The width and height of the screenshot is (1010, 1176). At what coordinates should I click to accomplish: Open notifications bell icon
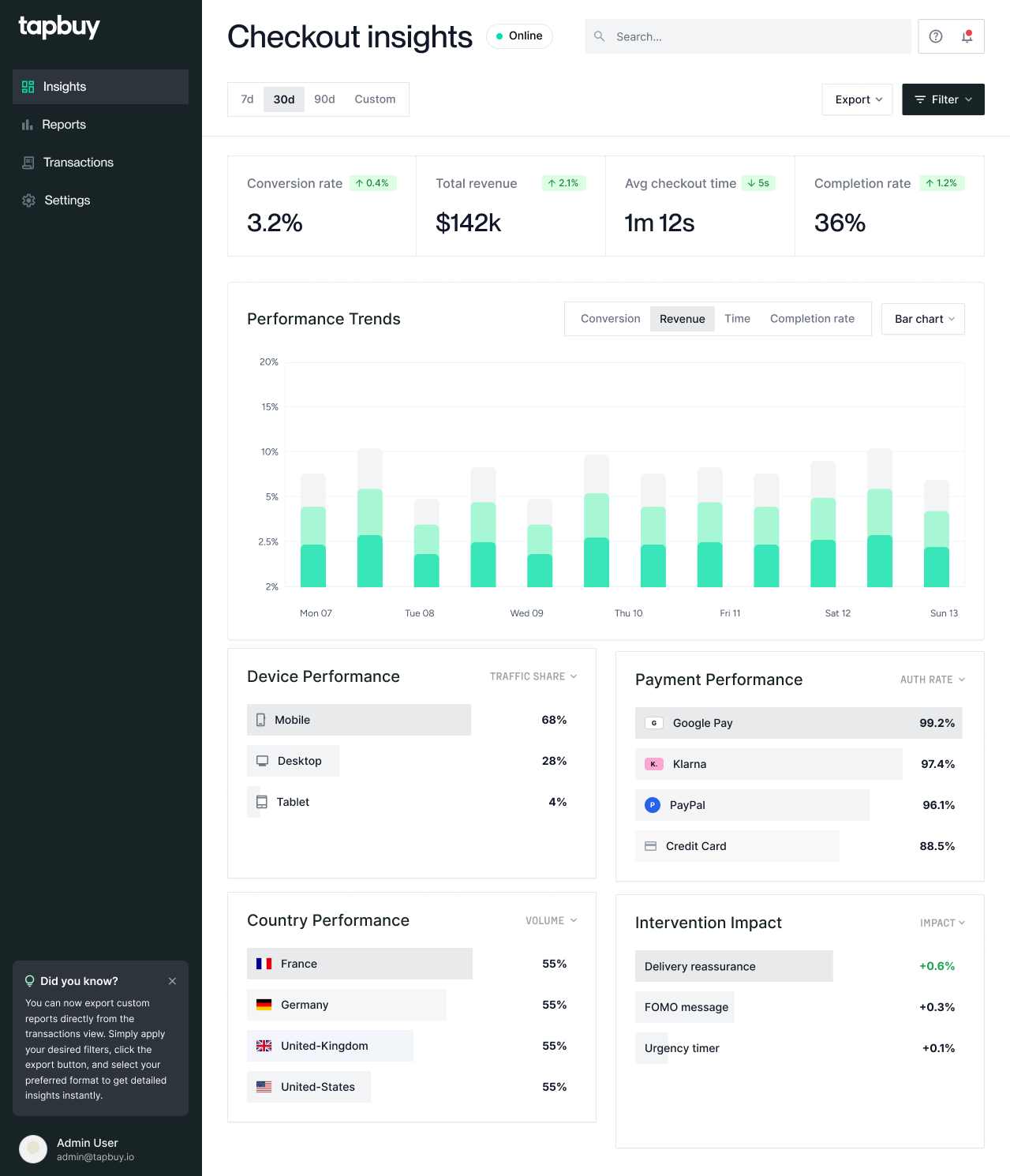click(x=967, y=36)
